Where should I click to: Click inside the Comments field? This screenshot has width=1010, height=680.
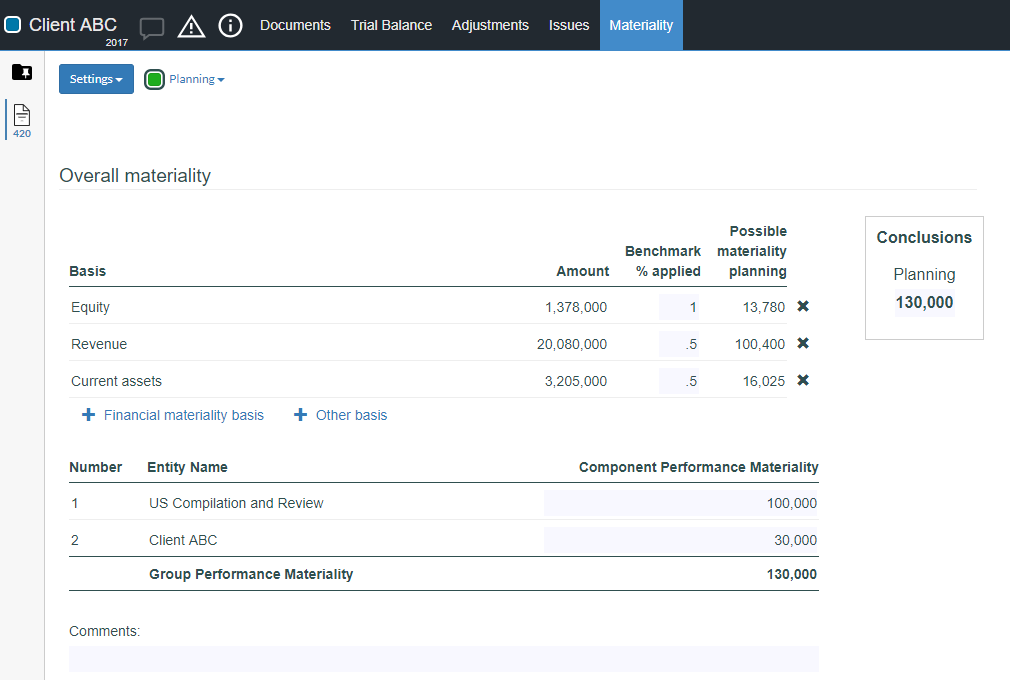(443, 659)
